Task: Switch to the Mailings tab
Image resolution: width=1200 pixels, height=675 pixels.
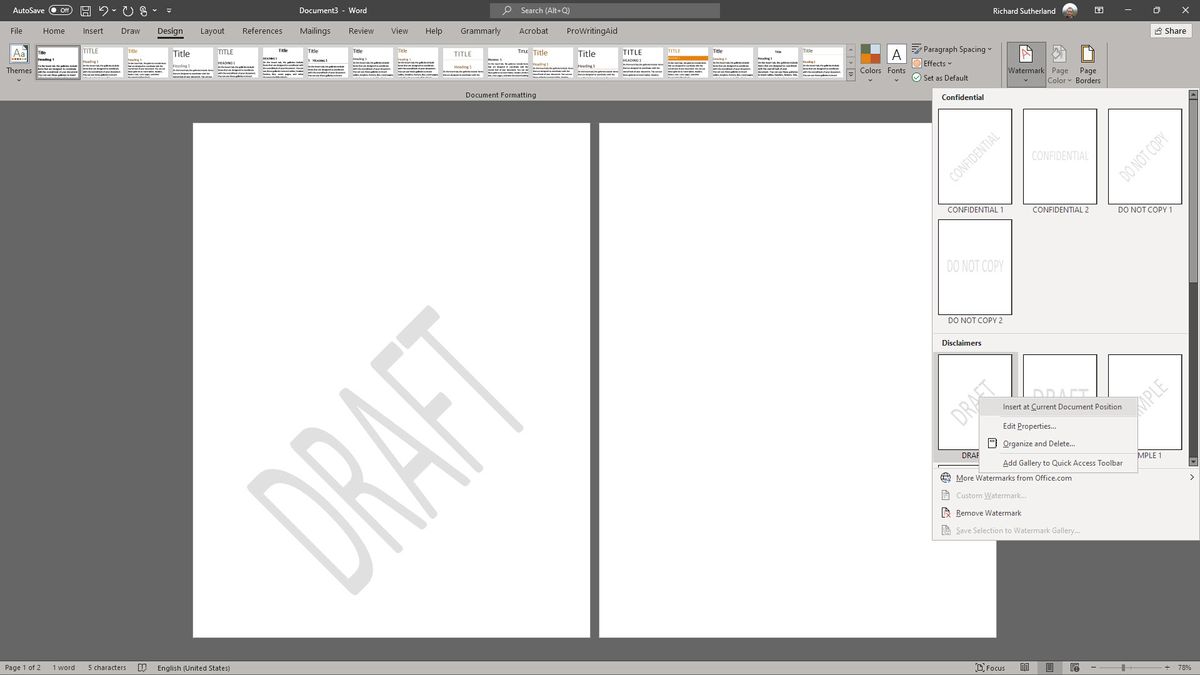Action: pyautogui.click(x=315, y=31)
